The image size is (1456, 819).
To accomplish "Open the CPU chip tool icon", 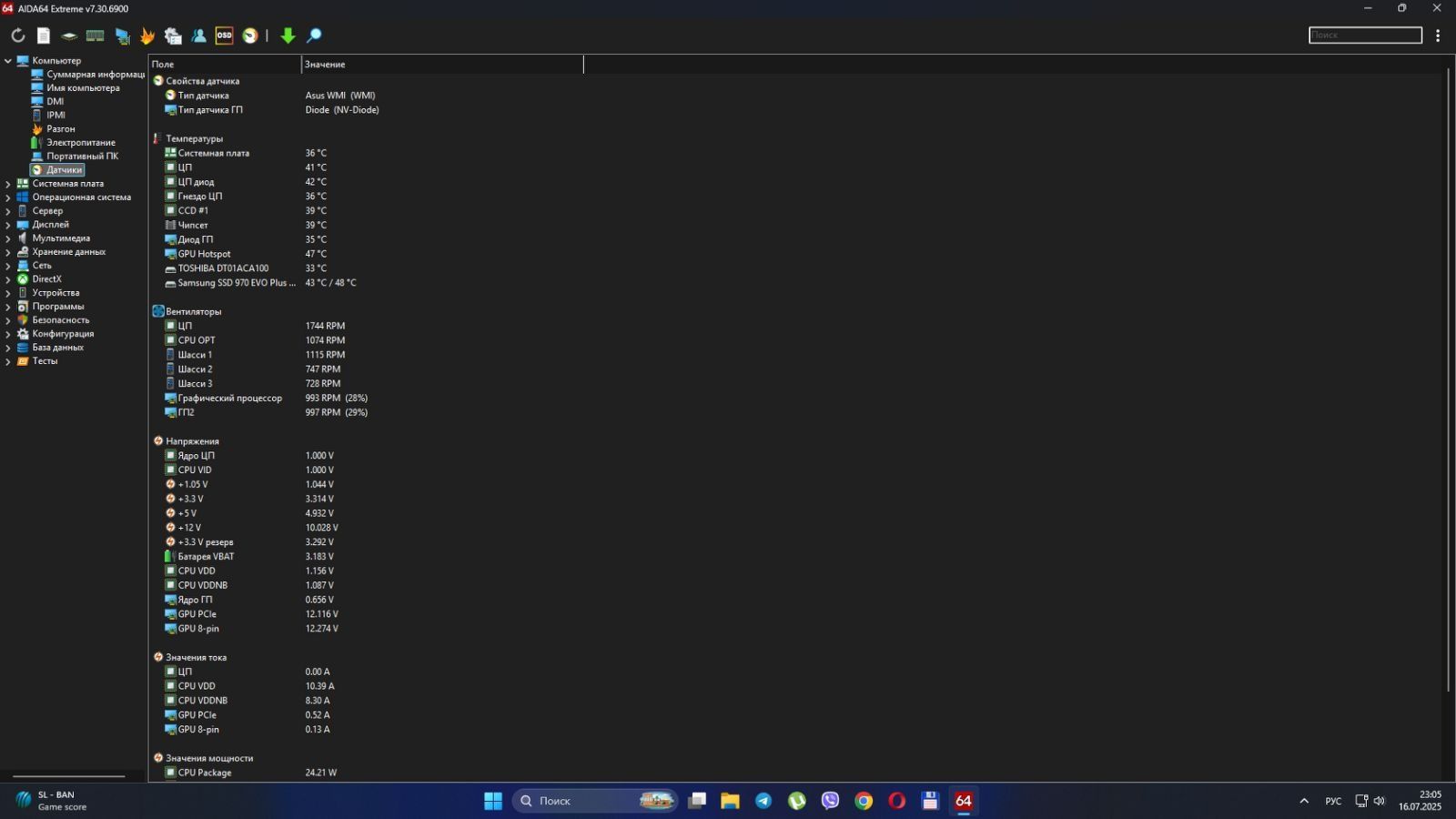I will 69,35.
